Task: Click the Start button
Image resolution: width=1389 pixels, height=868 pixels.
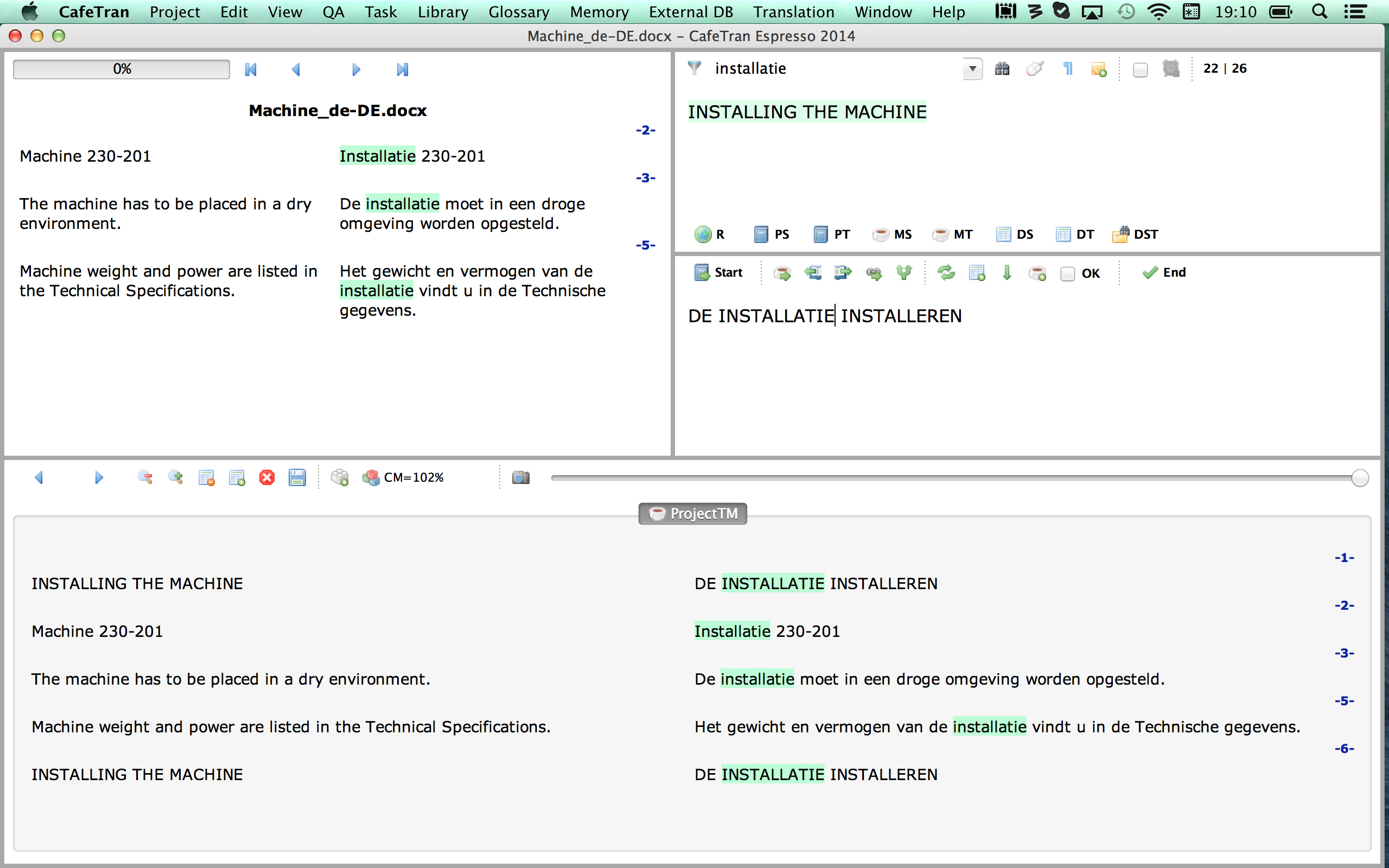Action: click(x=718, y=273)
